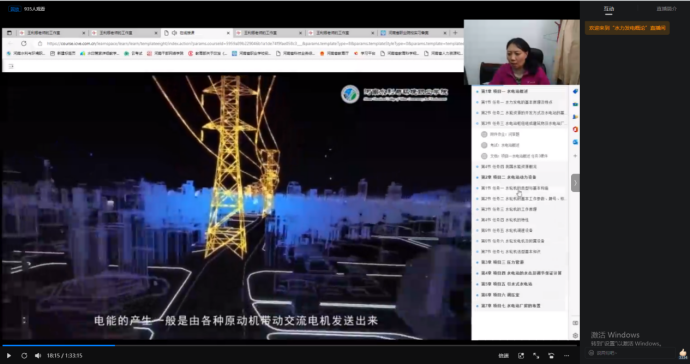Mute the player volume speaker icon
Image resolution: width=690 pixels, height=364 pixels.
[x=38, y=356]
